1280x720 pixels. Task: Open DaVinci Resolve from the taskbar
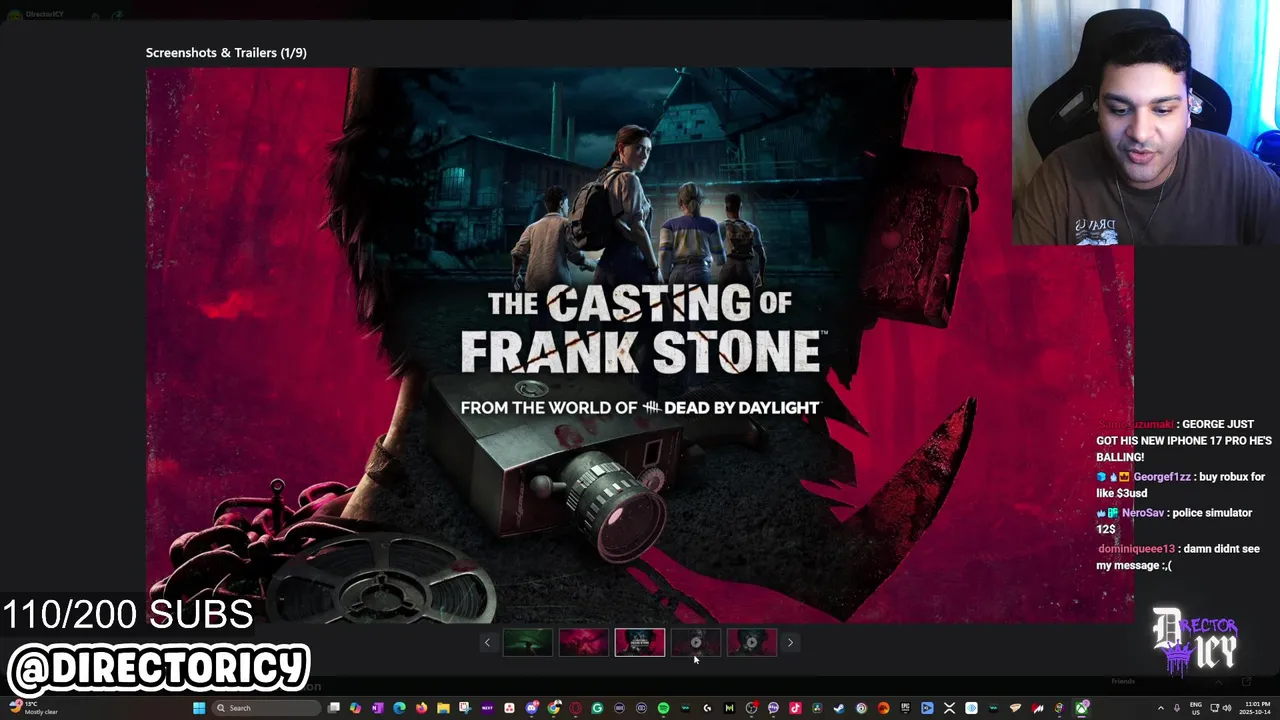pos(817,708)
